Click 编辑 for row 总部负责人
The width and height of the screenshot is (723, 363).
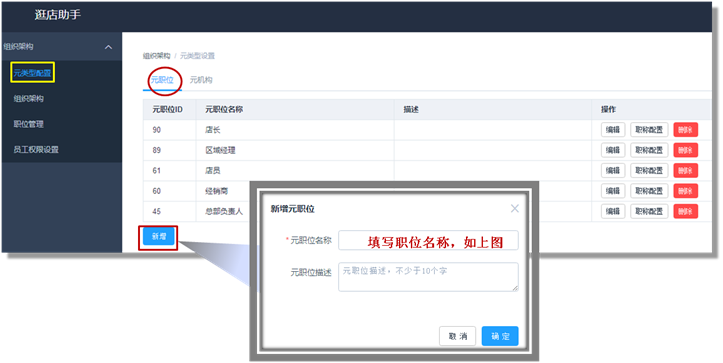(613, 211)
